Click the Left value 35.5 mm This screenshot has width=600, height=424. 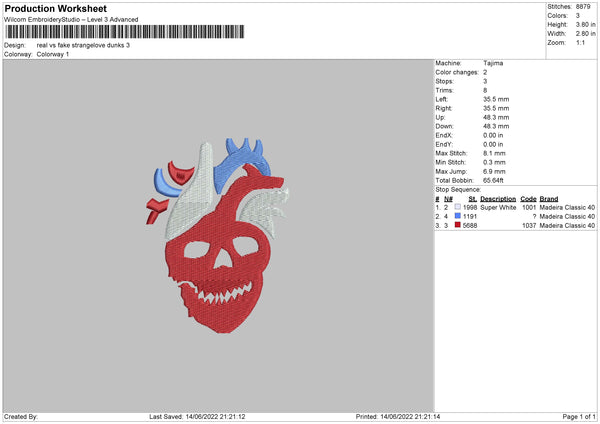pos(496,99)
